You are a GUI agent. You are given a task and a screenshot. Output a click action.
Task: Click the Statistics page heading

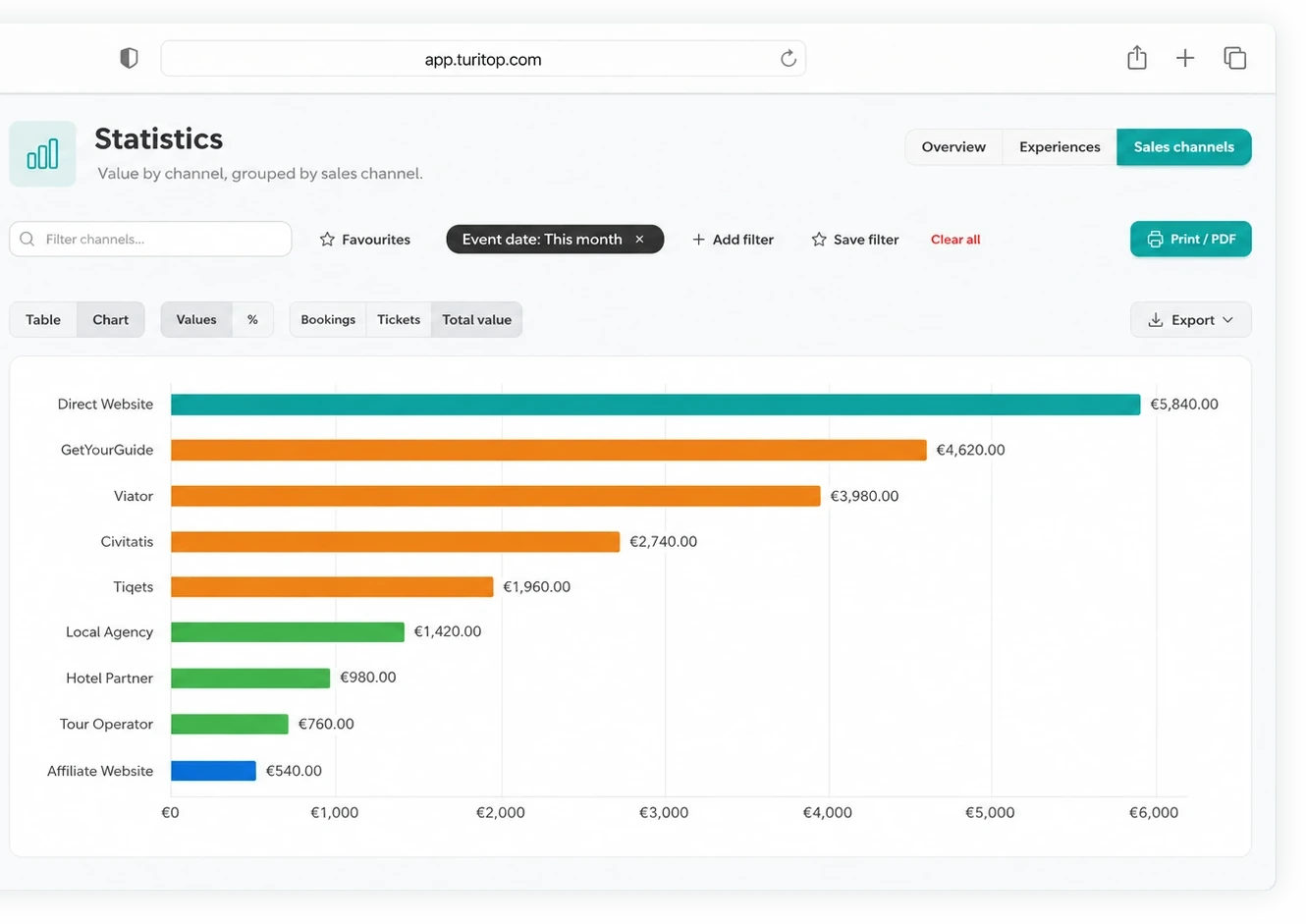pos(159,138)
